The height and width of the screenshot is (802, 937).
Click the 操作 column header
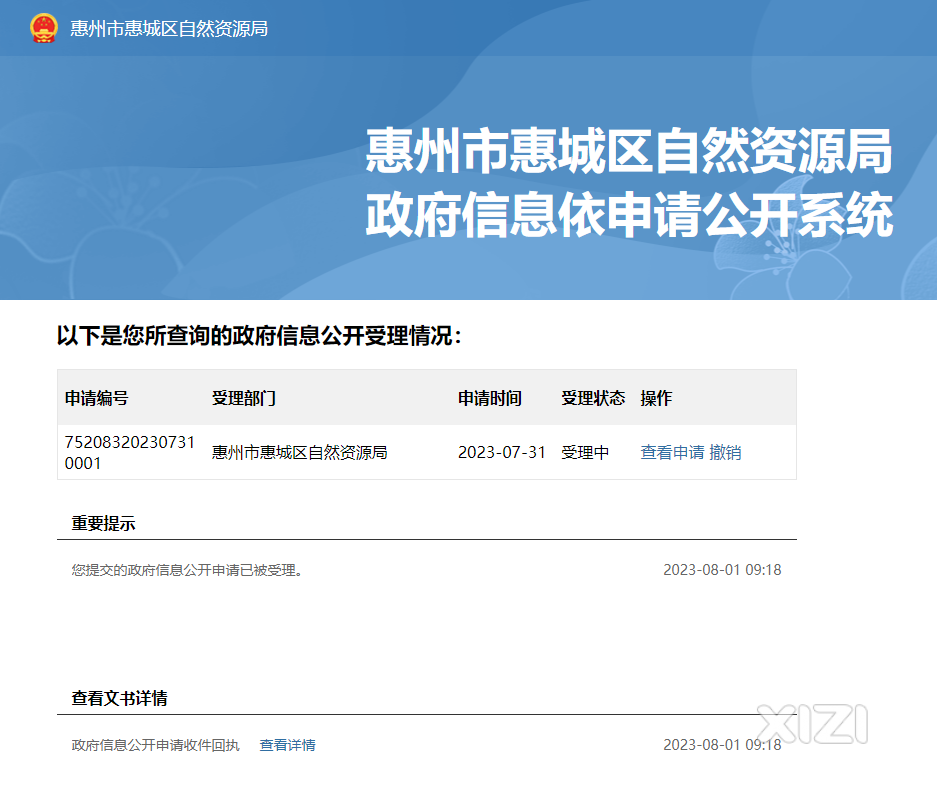tap(656, 398)
